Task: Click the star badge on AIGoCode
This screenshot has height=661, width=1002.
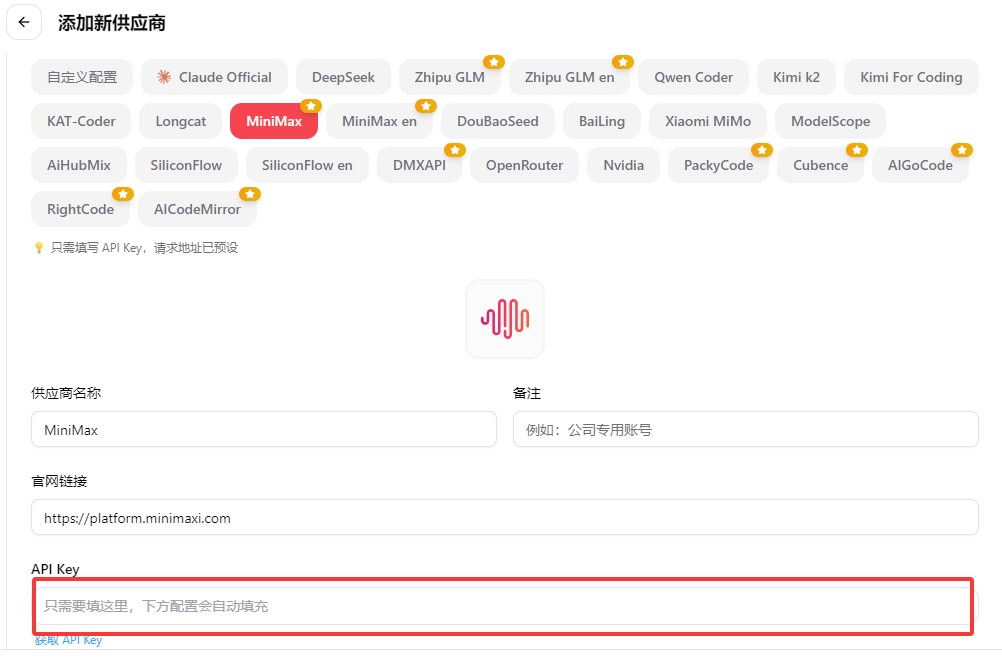Action: point(962,150)
